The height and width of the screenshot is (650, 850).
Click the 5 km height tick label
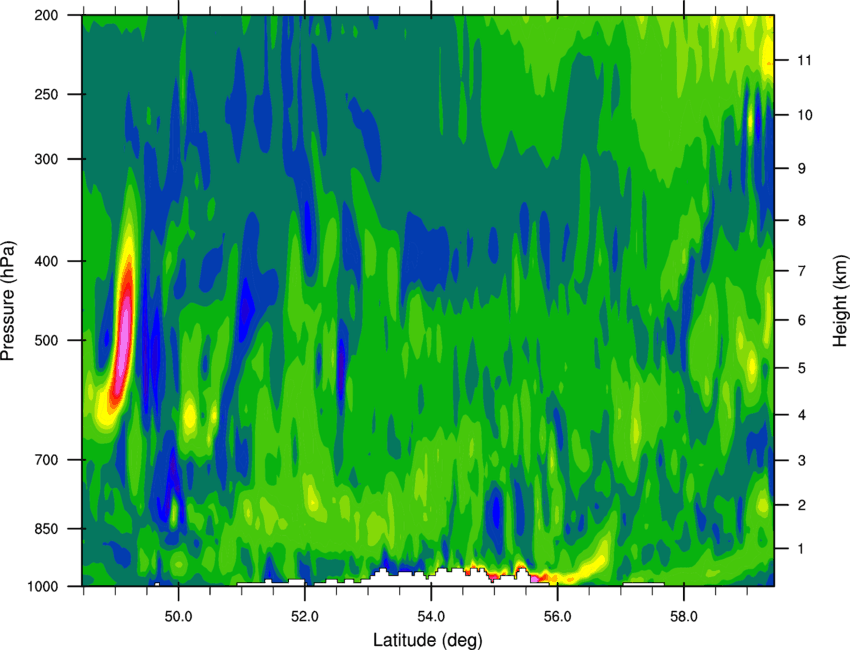(x=802, y=368)
